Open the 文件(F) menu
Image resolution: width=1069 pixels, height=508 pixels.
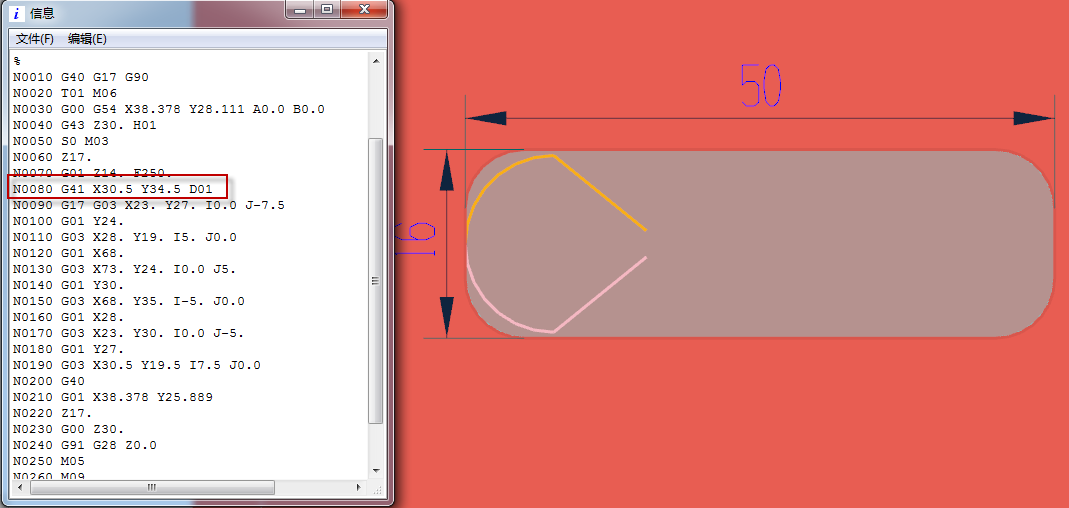coord(34,39)
